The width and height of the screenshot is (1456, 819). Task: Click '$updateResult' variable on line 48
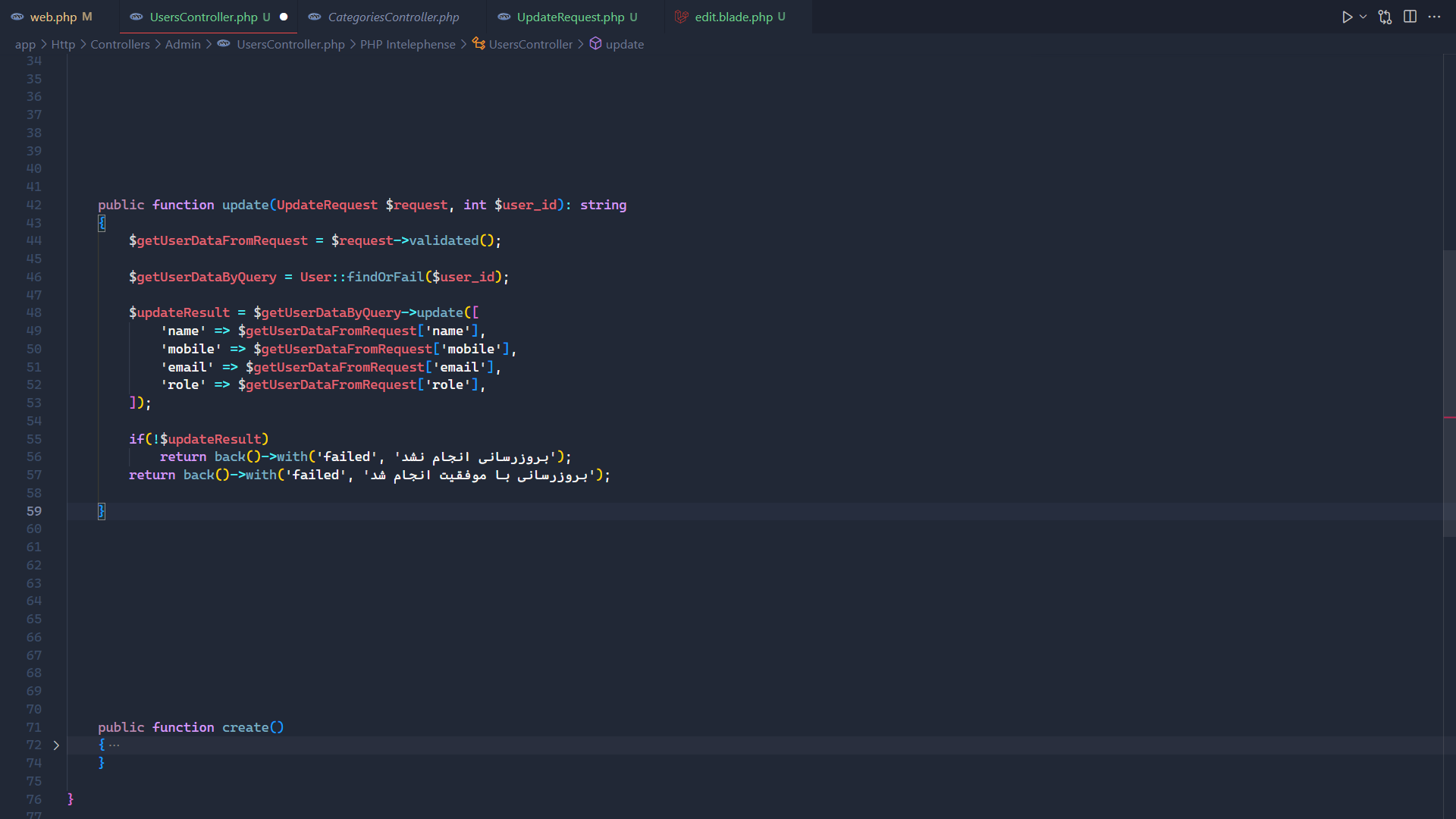coord(179,312)
